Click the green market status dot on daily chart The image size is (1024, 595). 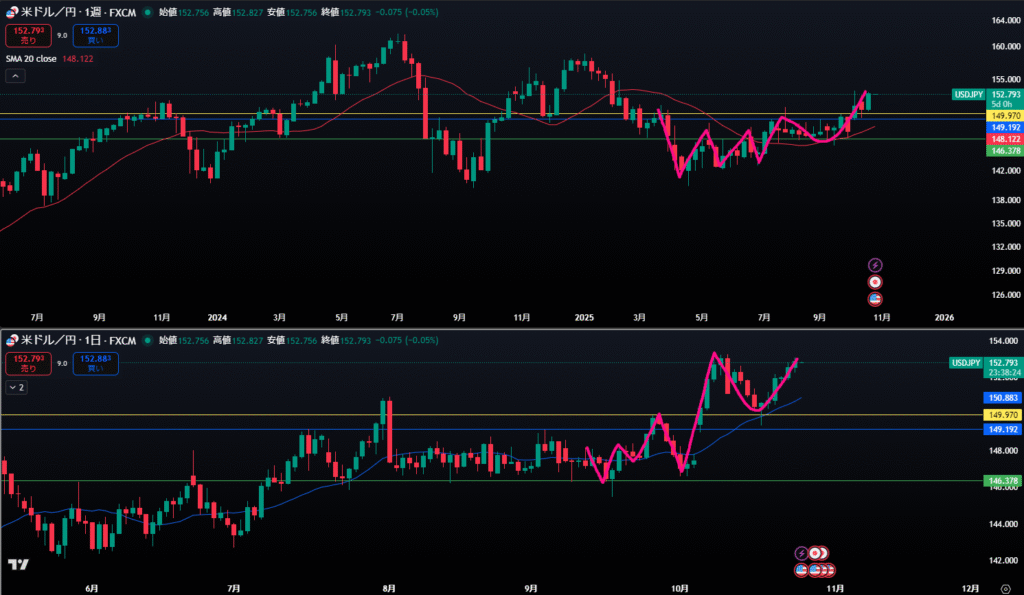click(148, 340)
